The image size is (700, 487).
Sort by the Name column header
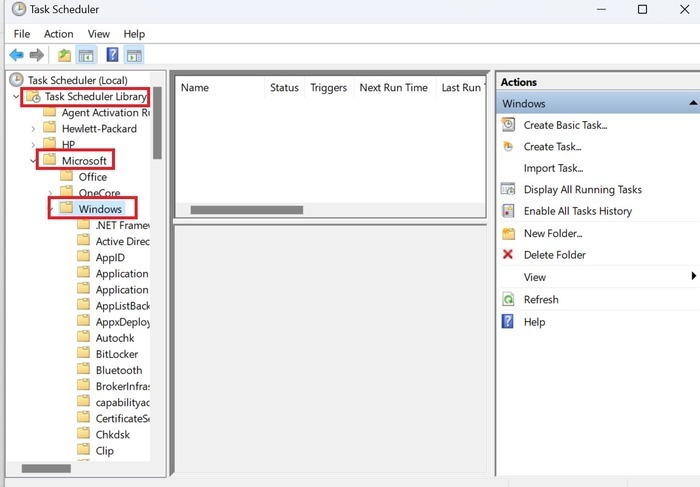(x=220, y=87)
